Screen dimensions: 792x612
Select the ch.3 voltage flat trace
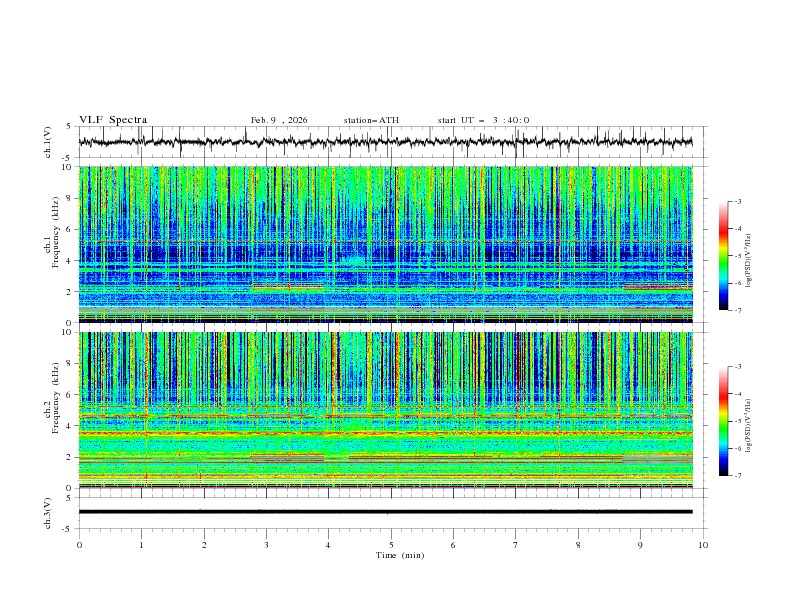coord(390,512)
